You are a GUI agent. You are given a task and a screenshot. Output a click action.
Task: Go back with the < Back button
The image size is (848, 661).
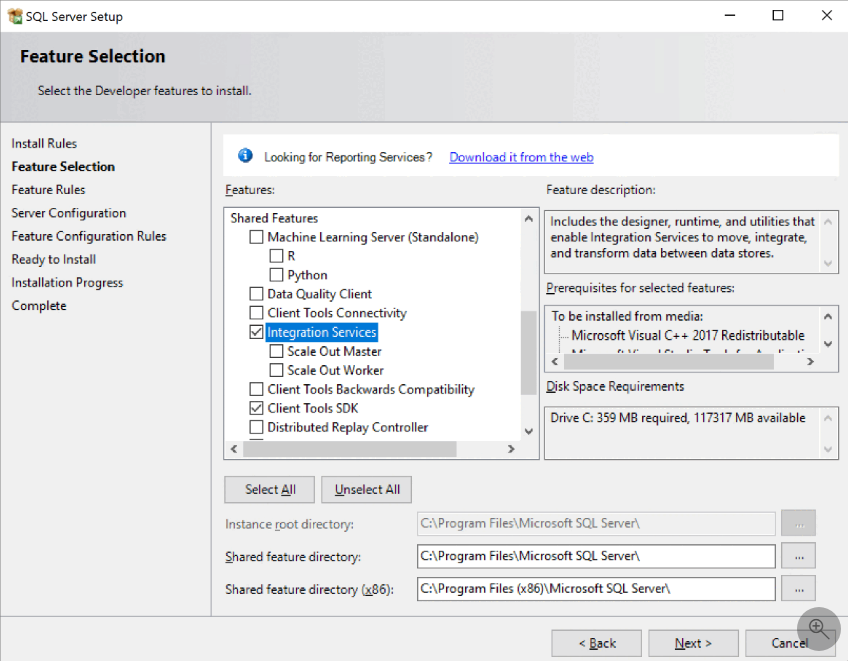(597, 643)
